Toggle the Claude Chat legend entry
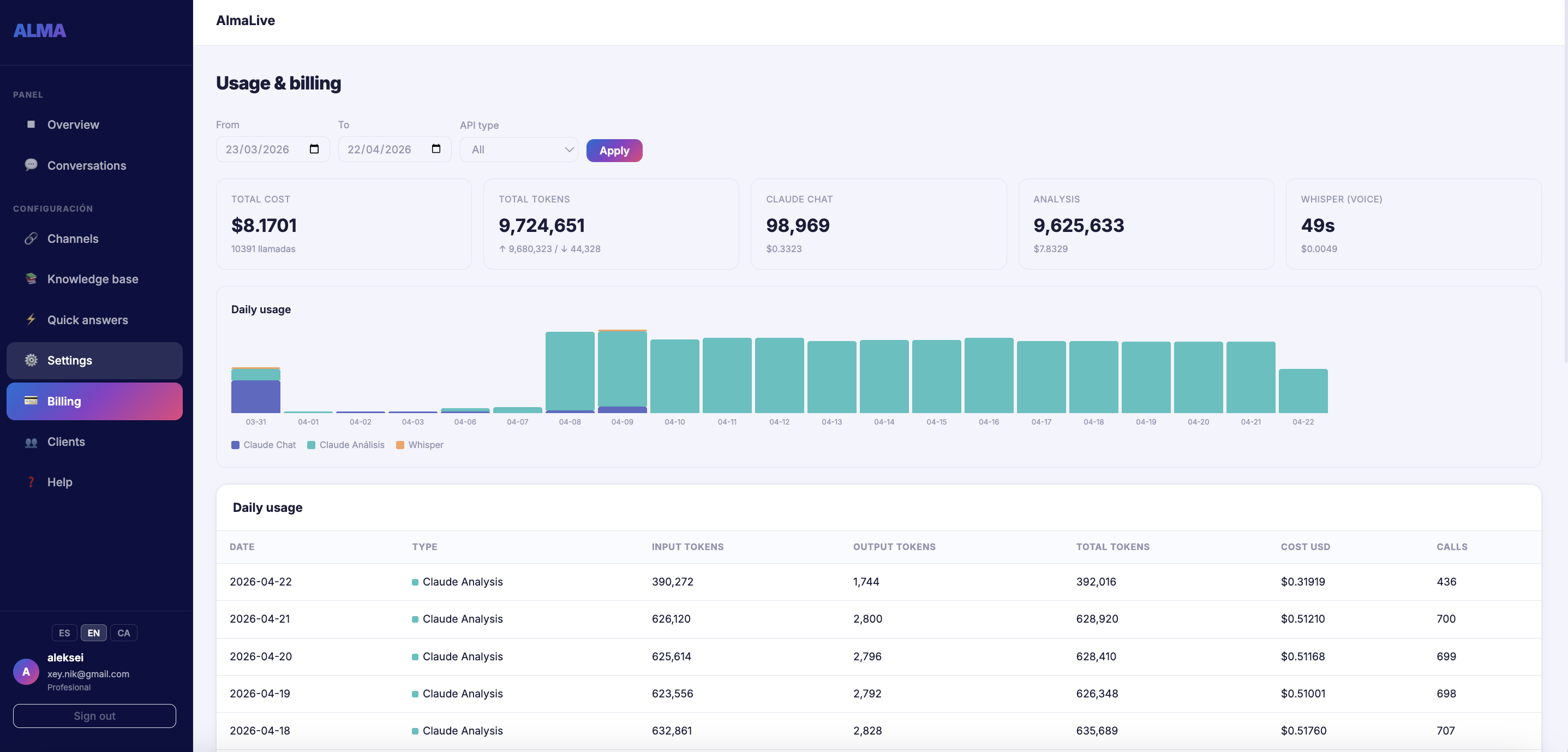The image size is (1568, 752). pos(263,445)
